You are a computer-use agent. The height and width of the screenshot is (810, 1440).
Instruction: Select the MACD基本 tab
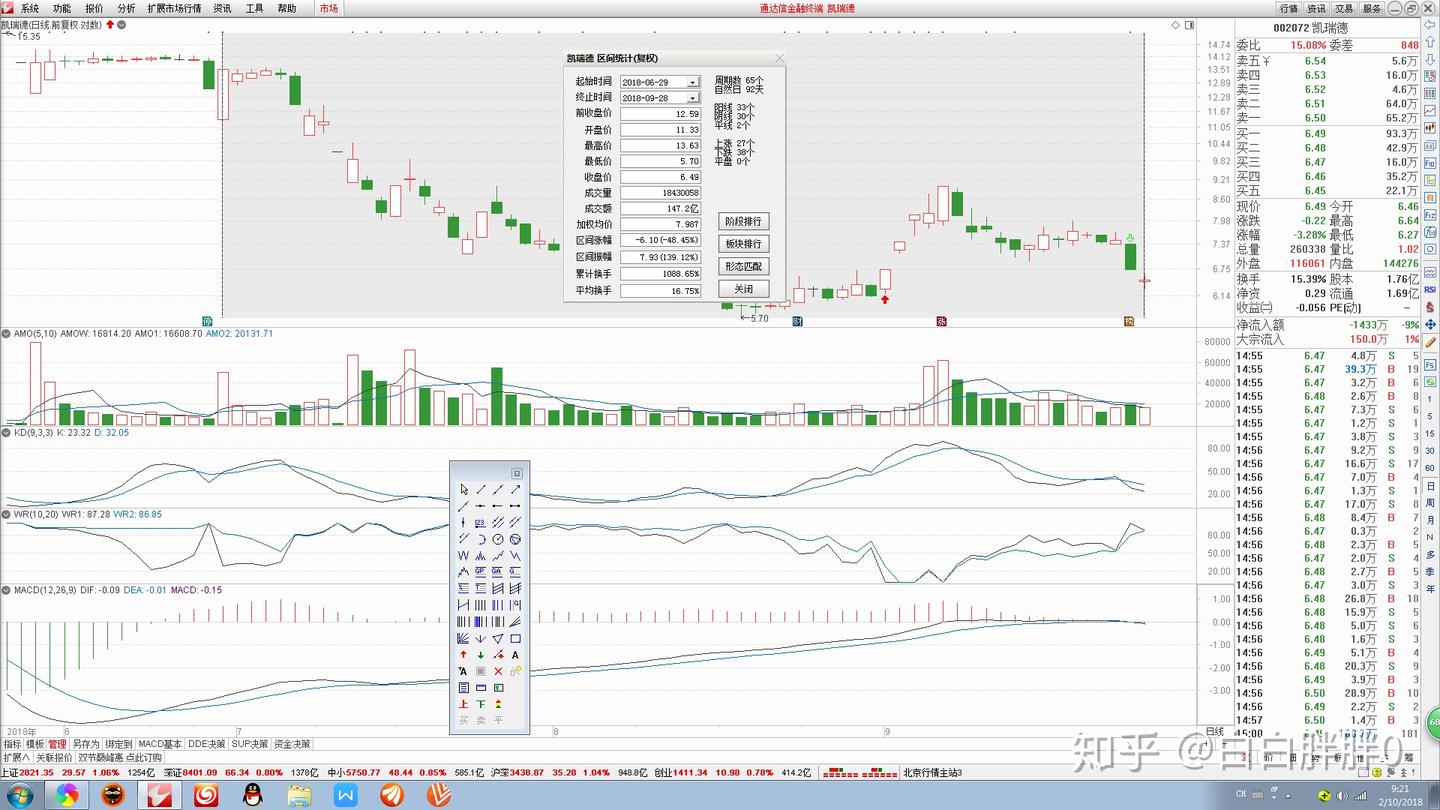click(160, 744)
